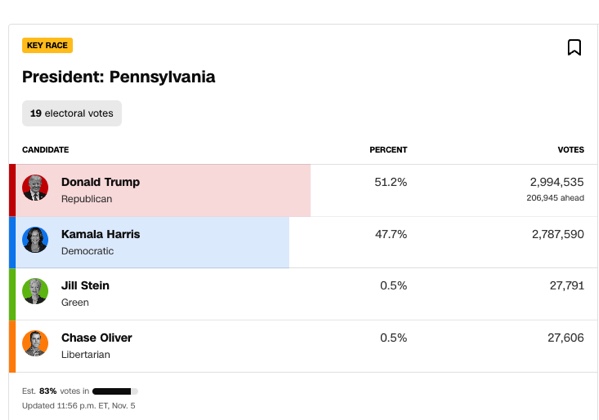
Task: Click the 206,945 ahead margin text
Action: (555, 198)
